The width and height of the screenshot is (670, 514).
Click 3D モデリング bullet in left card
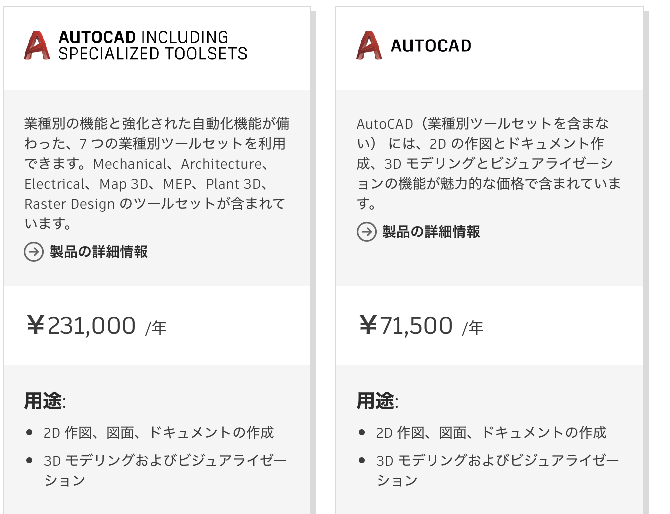[x=165, y=470]
